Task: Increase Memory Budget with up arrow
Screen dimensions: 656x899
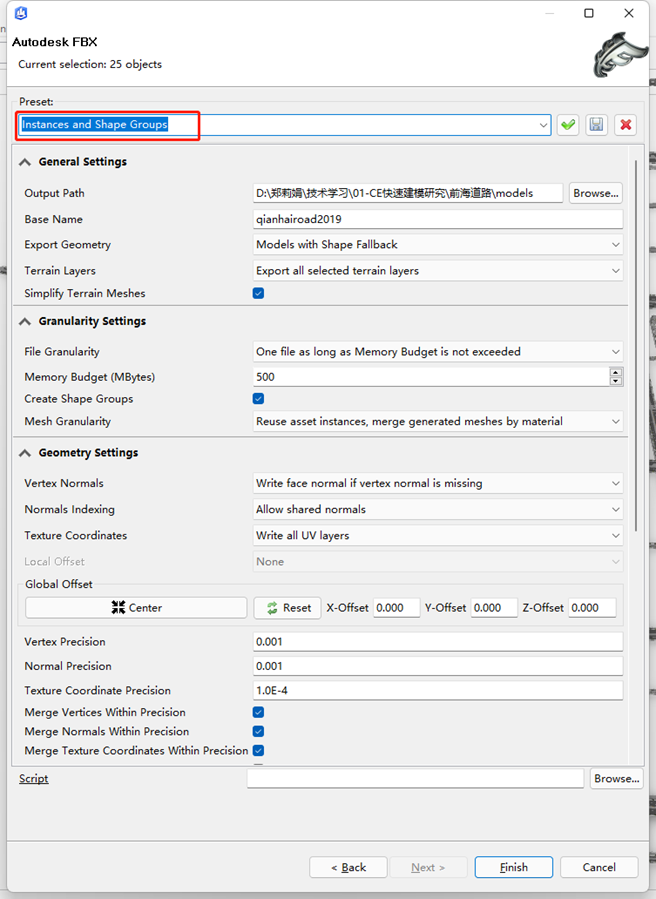Action: [616, 372]
